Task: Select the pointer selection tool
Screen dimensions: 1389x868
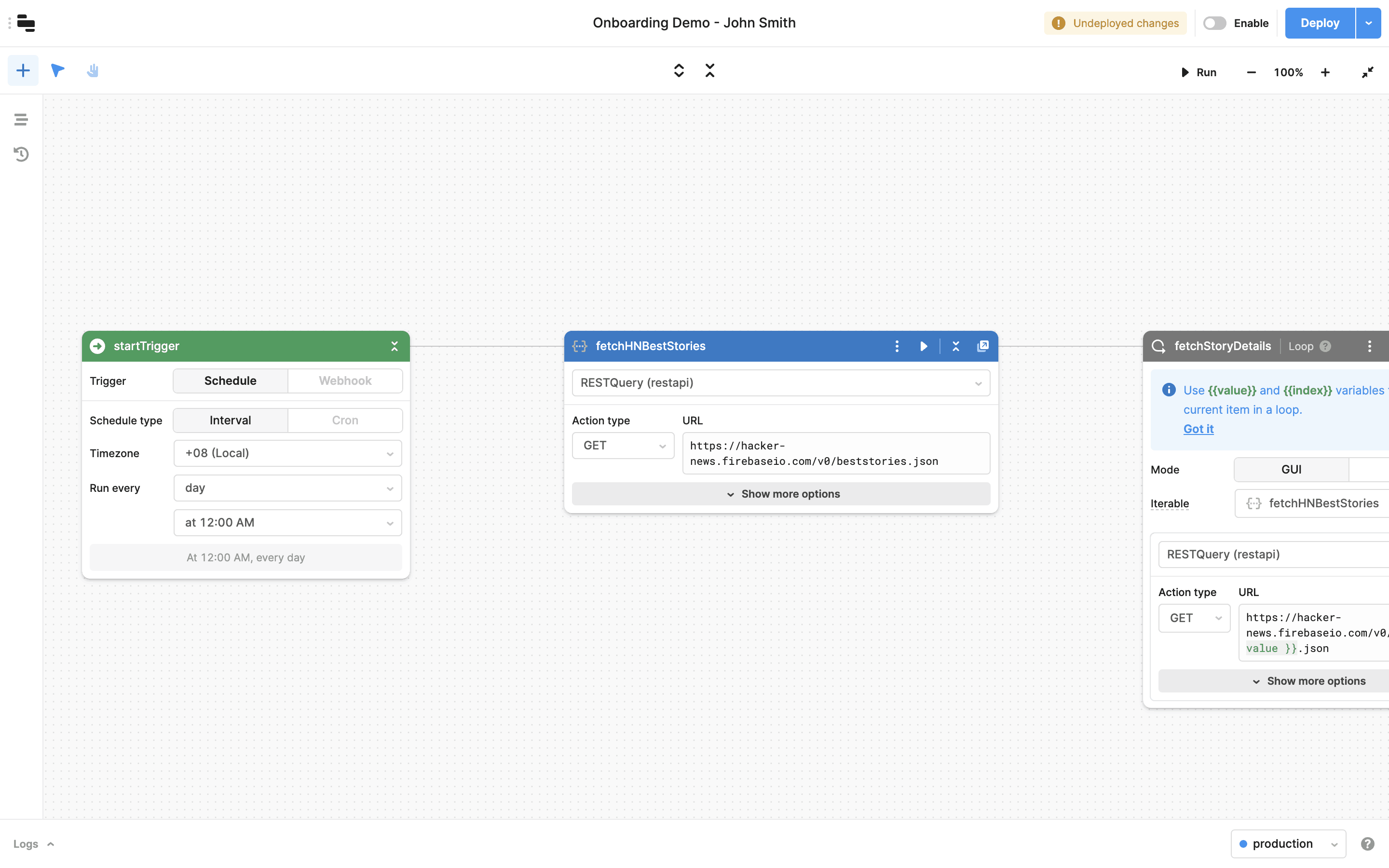Action: click(57, 70)
